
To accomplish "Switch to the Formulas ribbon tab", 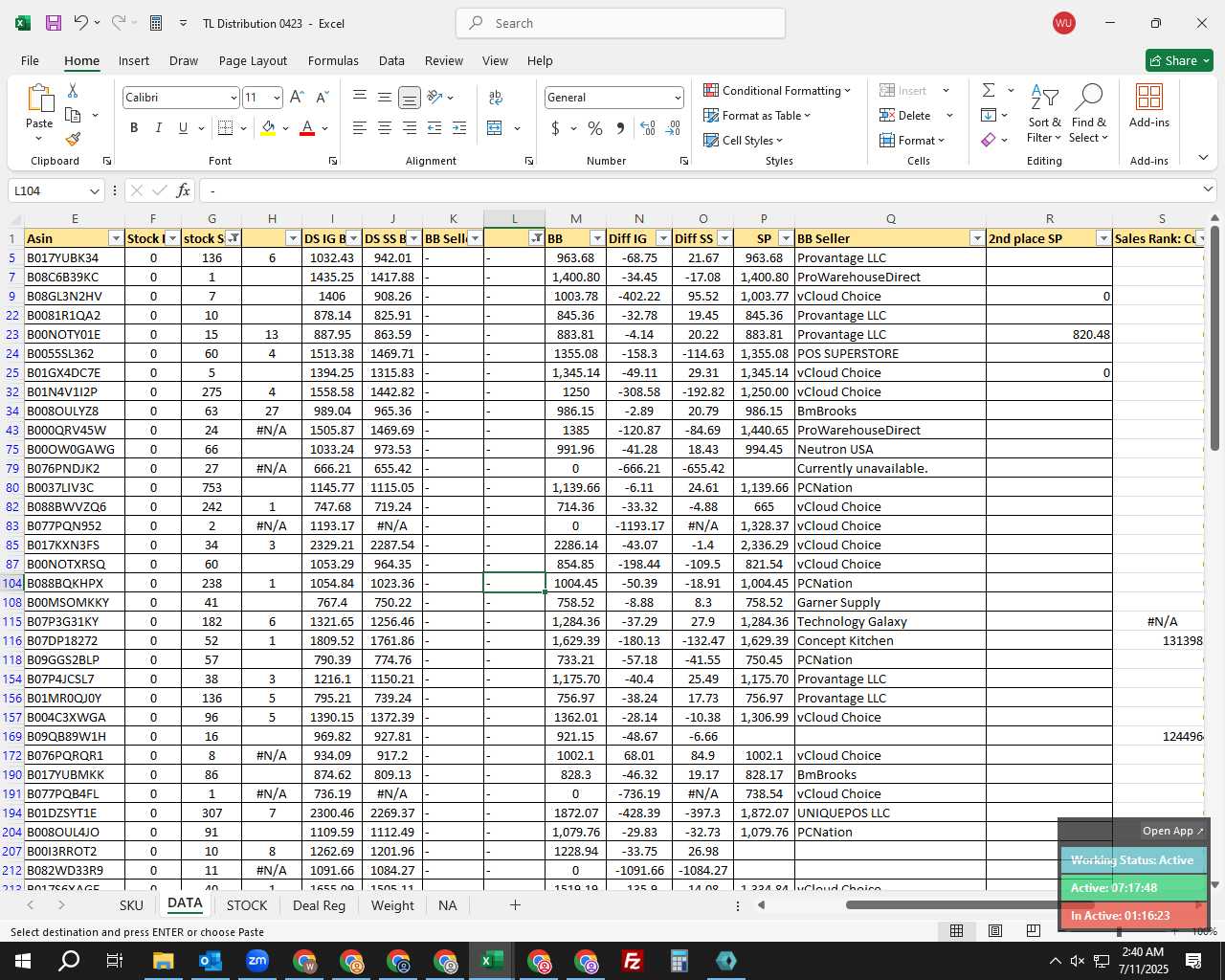I will coord(333,60).
